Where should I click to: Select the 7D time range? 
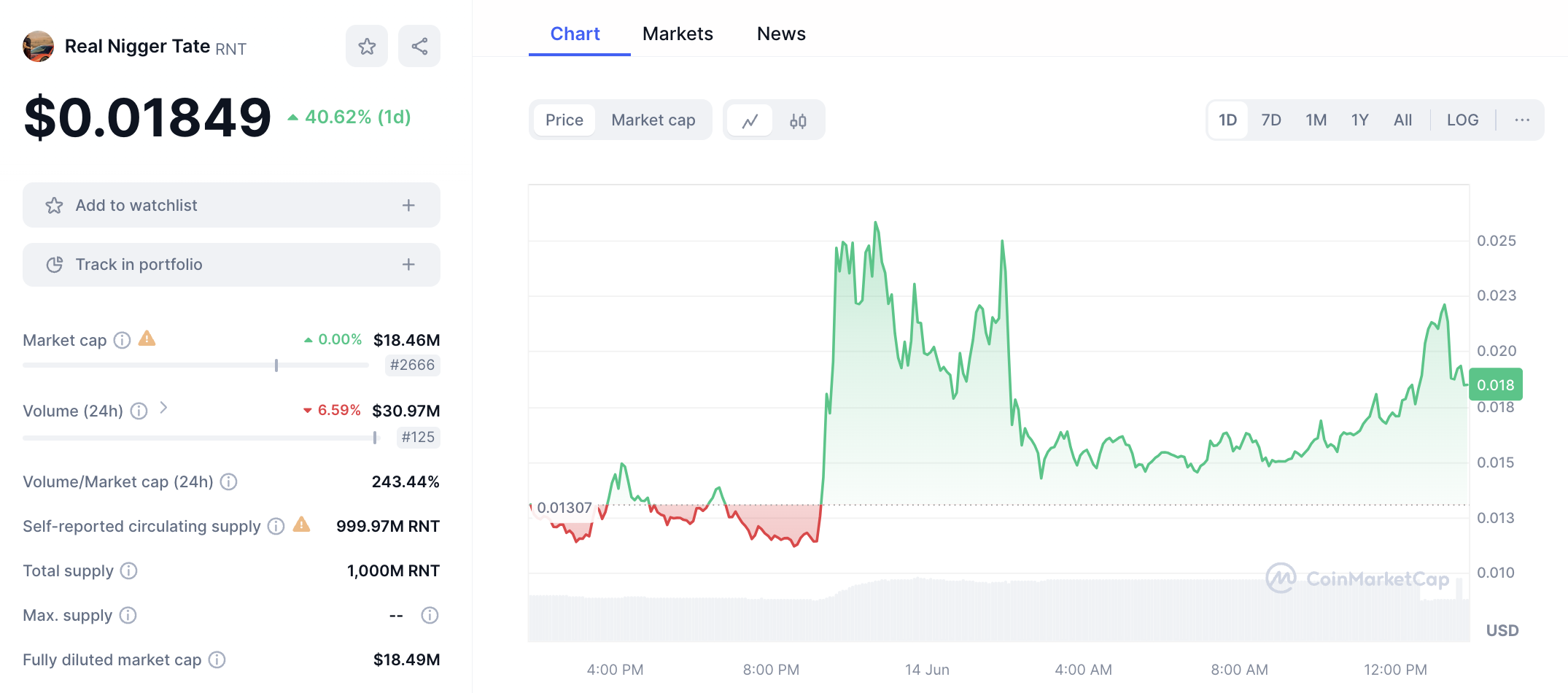point(1271,120)
